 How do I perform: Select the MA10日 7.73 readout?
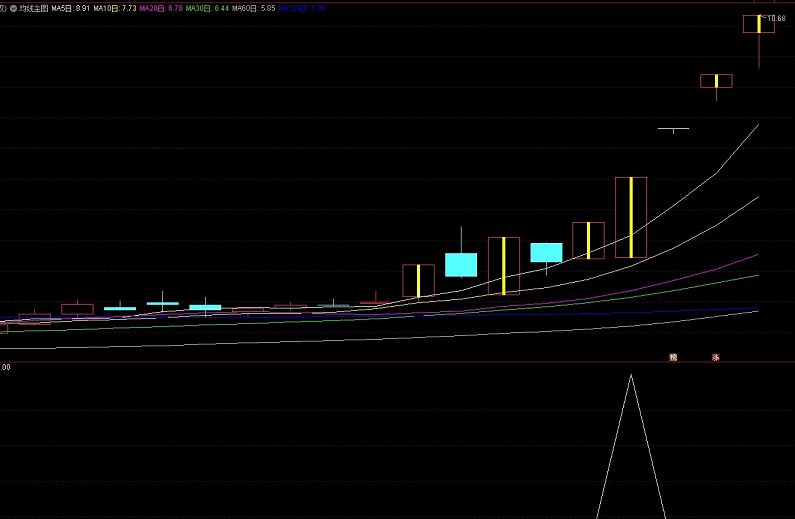[x=115, y=8]
